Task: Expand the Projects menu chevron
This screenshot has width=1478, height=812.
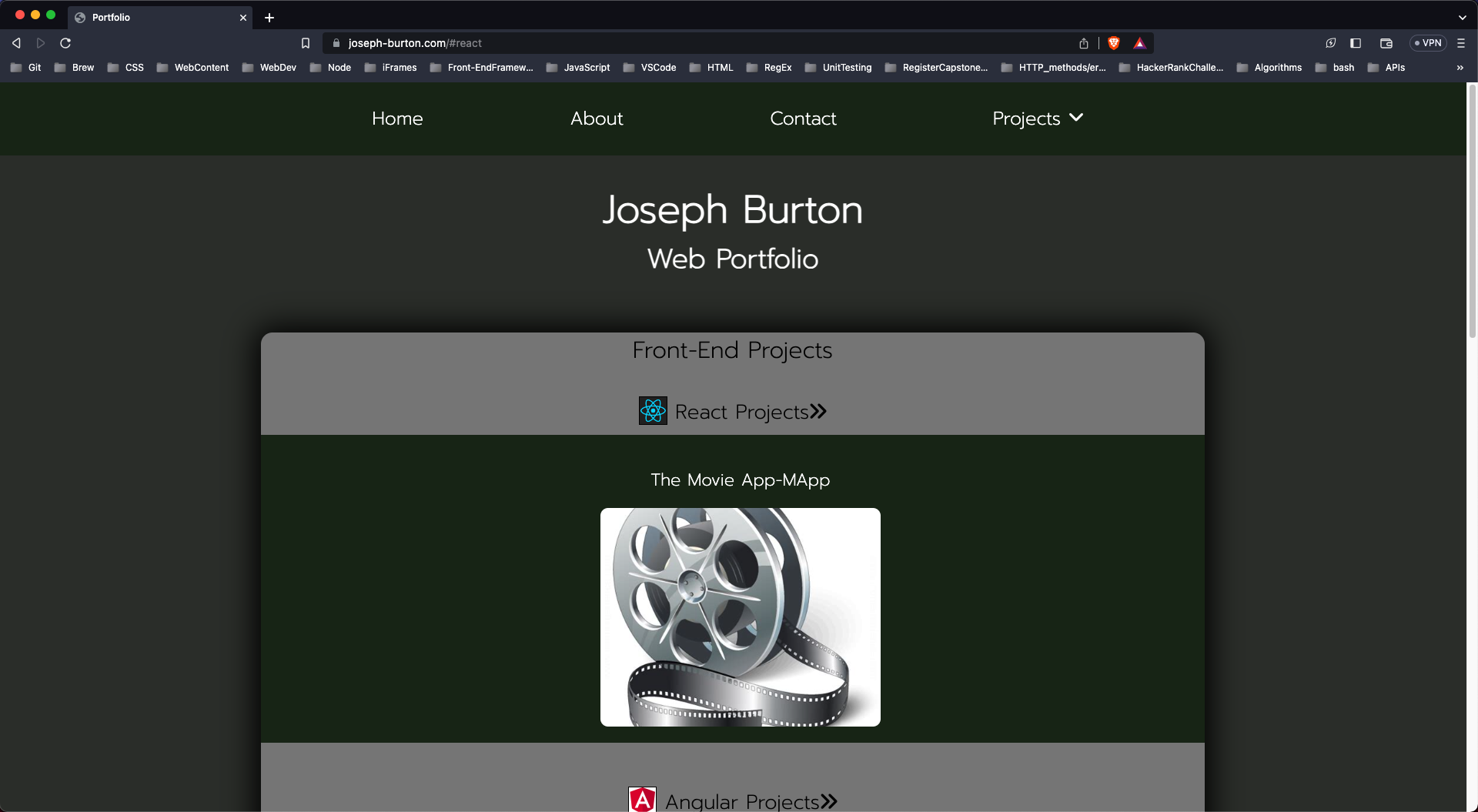Action: 1076,118
